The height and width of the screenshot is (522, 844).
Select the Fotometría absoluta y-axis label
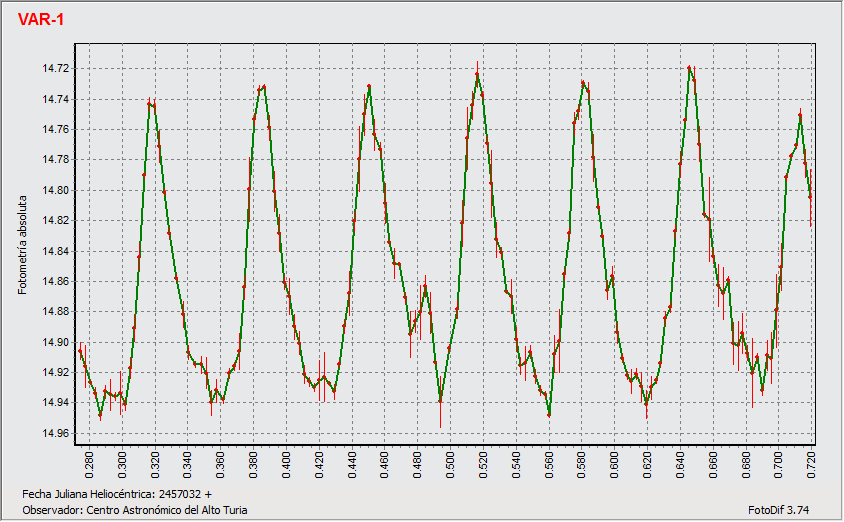[22, 240]
